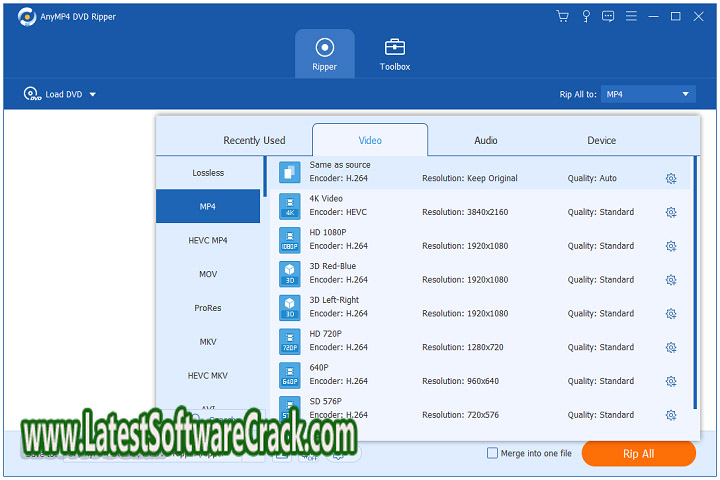Click the shopping cart purchase icon

[562, 16]
